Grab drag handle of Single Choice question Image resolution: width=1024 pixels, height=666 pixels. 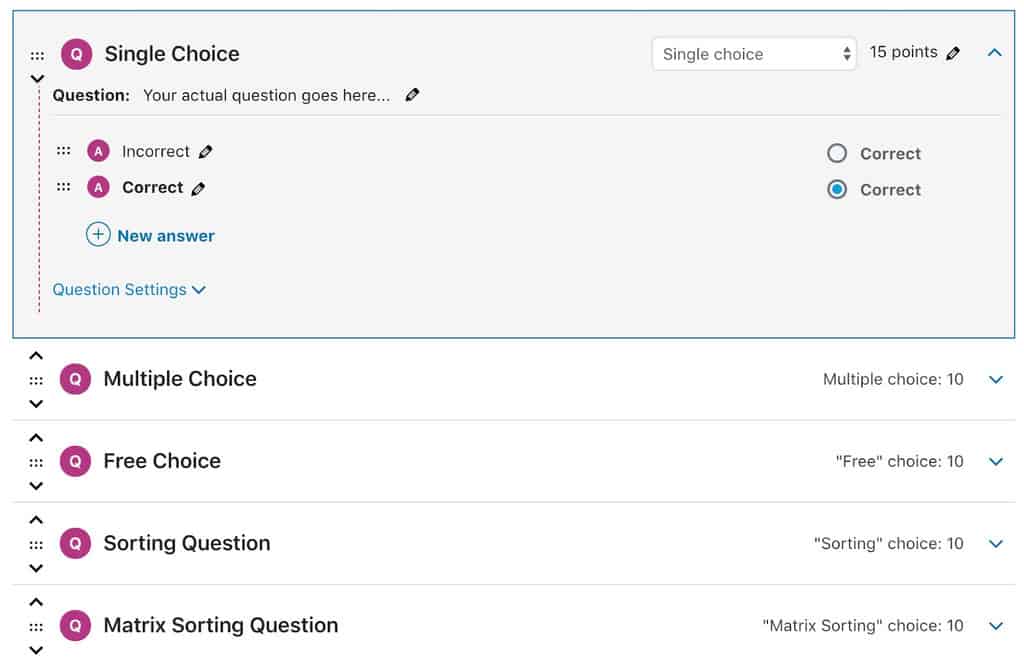(x=37, y=56)
